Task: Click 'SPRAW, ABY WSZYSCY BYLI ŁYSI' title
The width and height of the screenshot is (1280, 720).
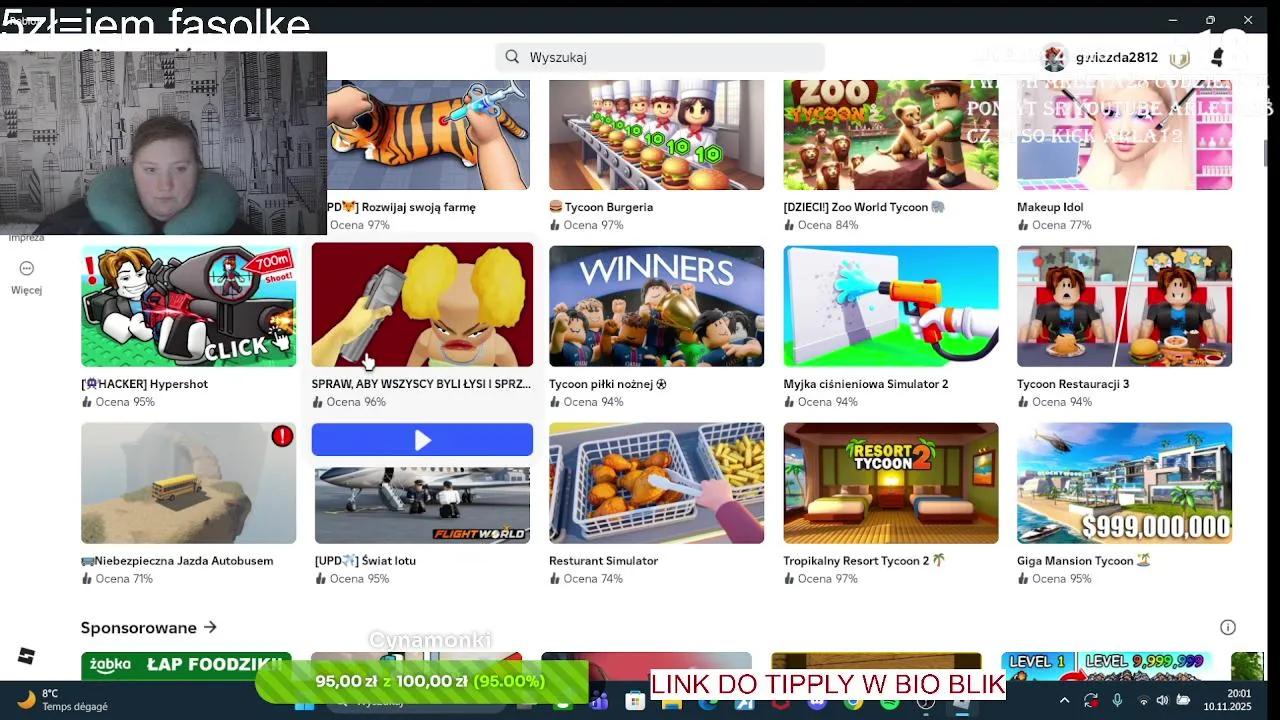Action: 421,384
